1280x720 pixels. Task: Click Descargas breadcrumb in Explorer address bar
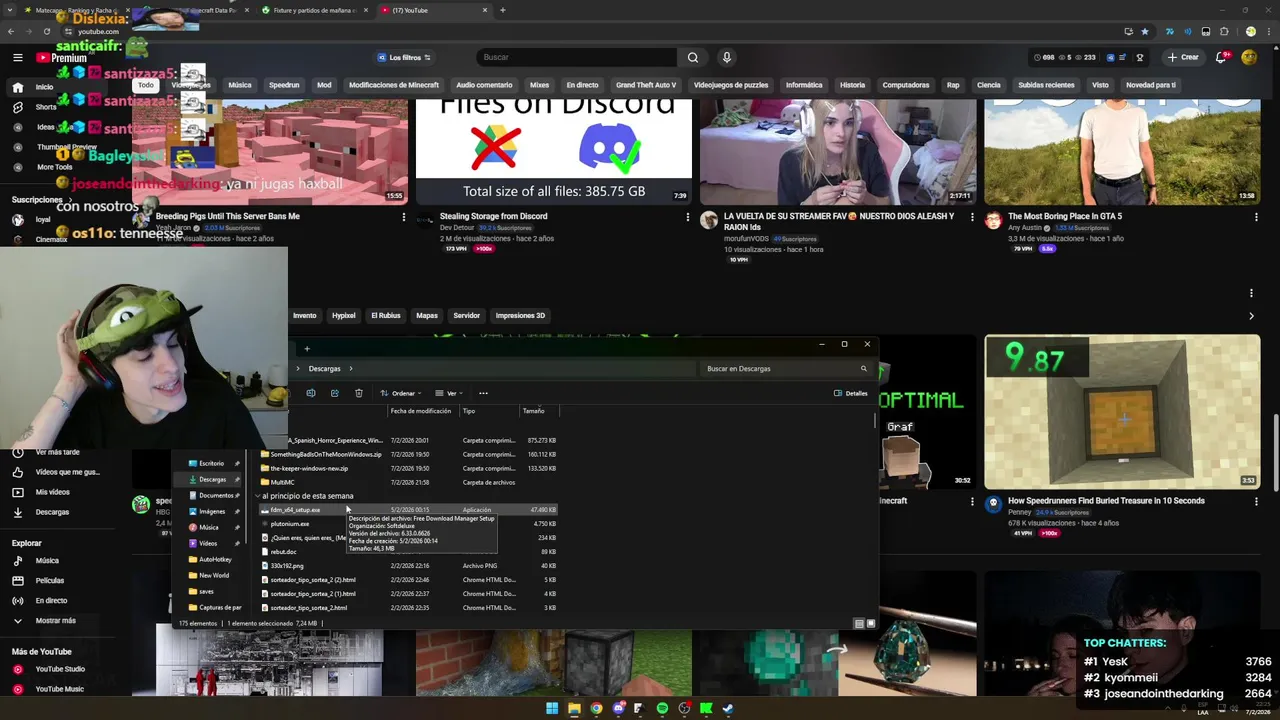[325, 369]
